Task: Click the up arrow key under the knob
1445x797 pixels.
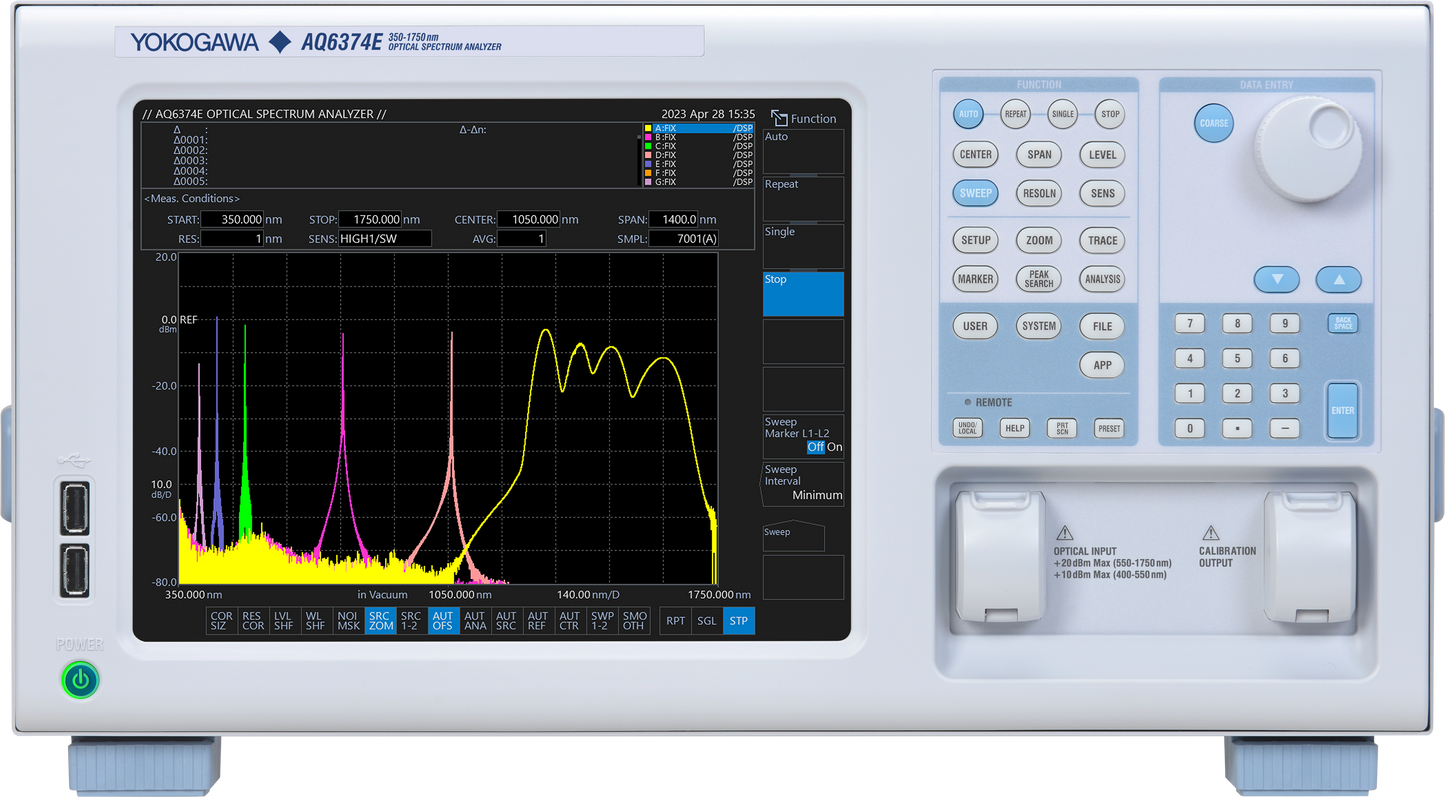Action: point(1338,279)
